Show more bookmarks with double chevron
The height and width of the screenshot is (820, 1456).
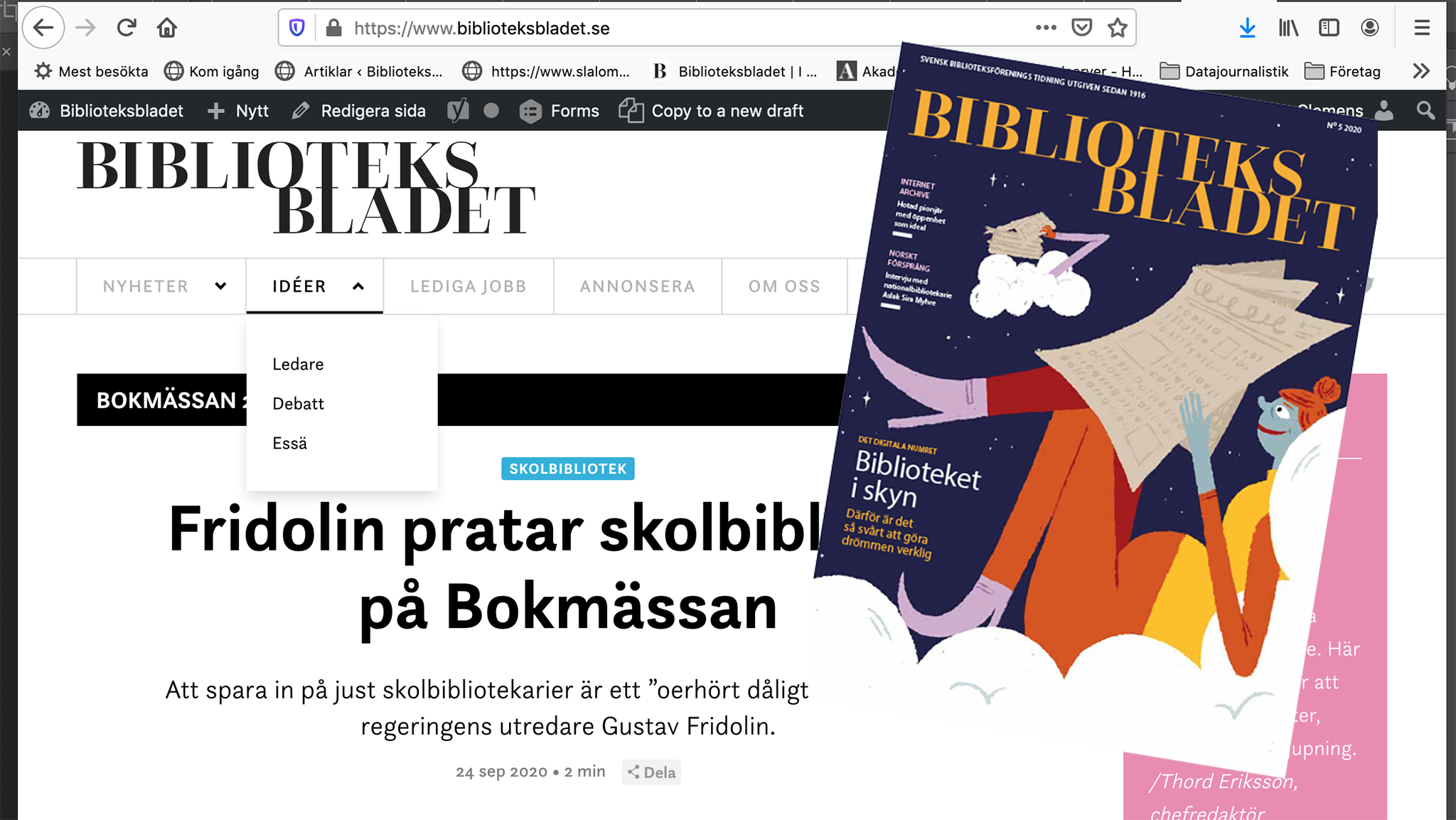coord(1420,71)
